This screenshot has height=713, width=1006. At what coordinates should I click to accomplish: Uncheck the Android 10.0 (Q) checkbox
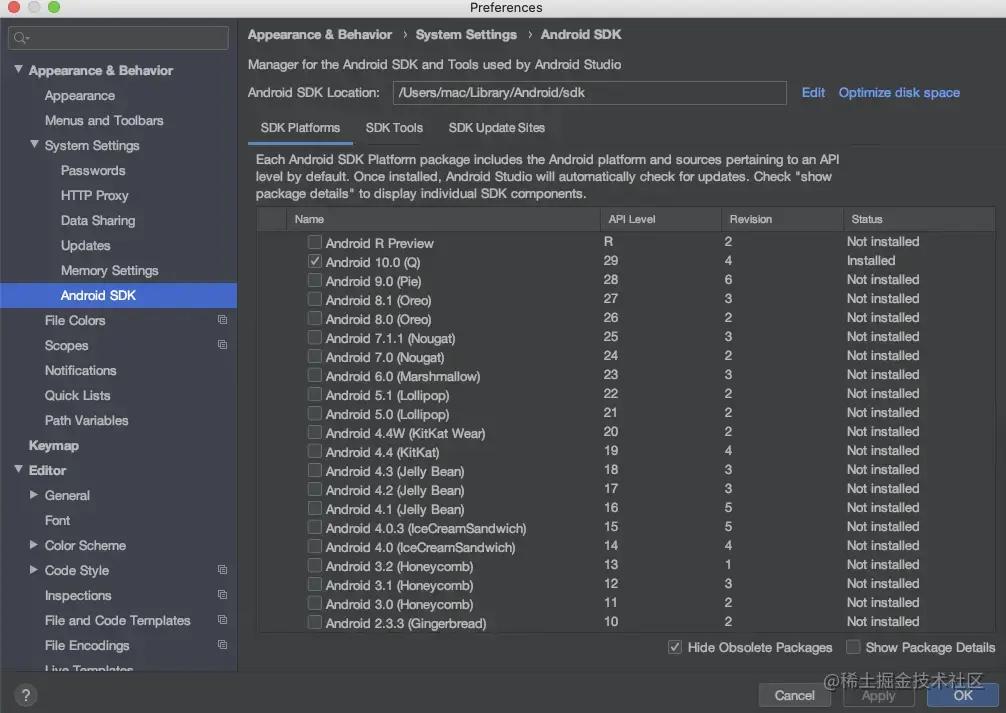click(314, 261)
